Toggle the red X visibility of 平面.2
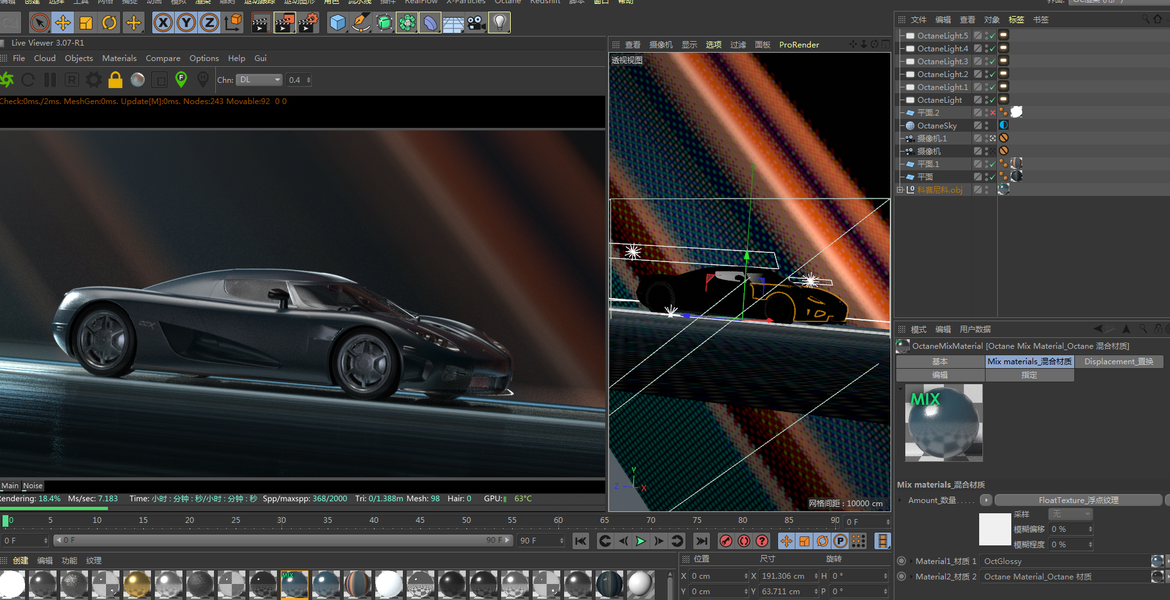1170x600 pixels. pos(991,113)
